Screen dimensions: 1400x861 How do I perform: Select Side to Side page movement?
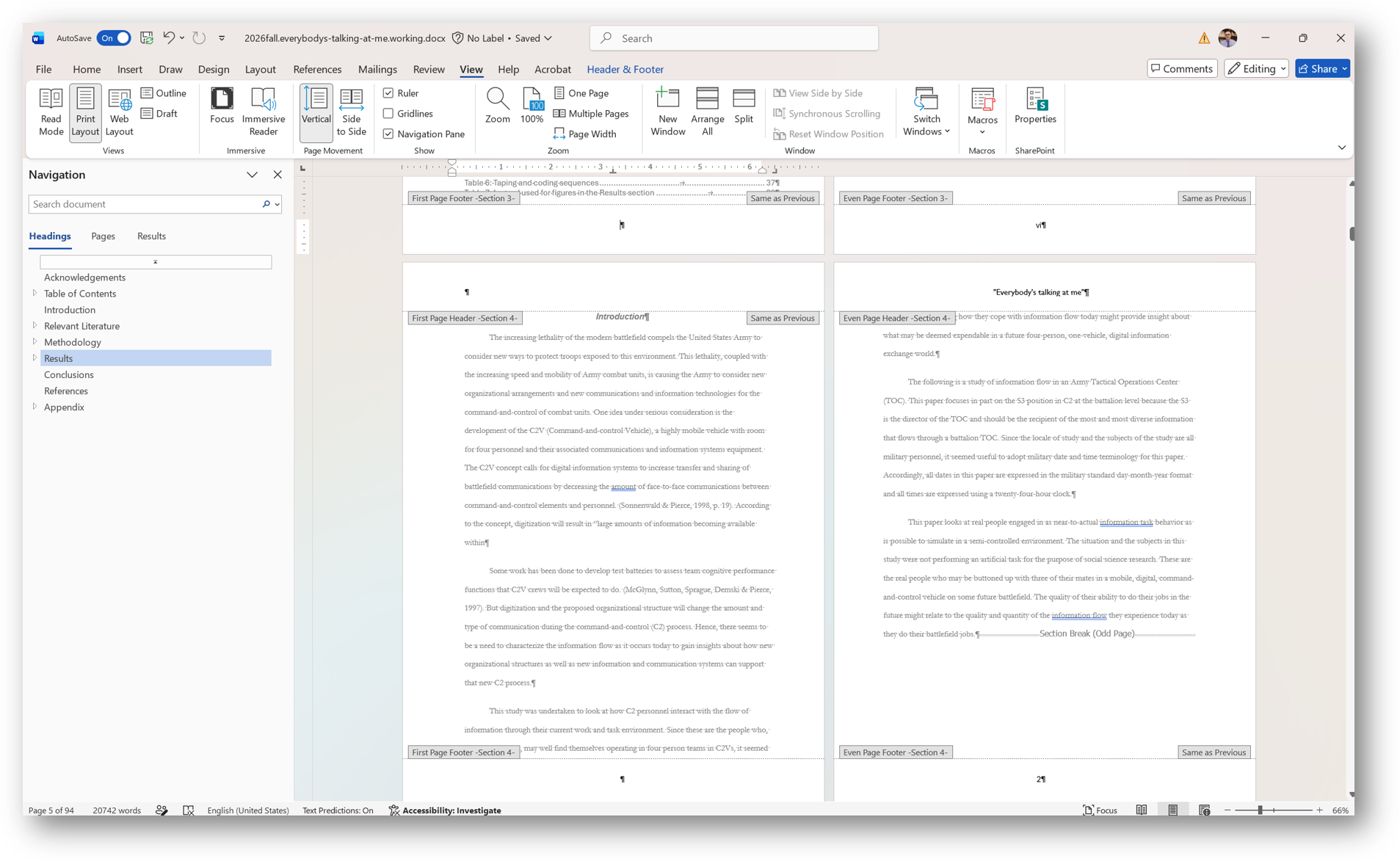coord(351,112)
